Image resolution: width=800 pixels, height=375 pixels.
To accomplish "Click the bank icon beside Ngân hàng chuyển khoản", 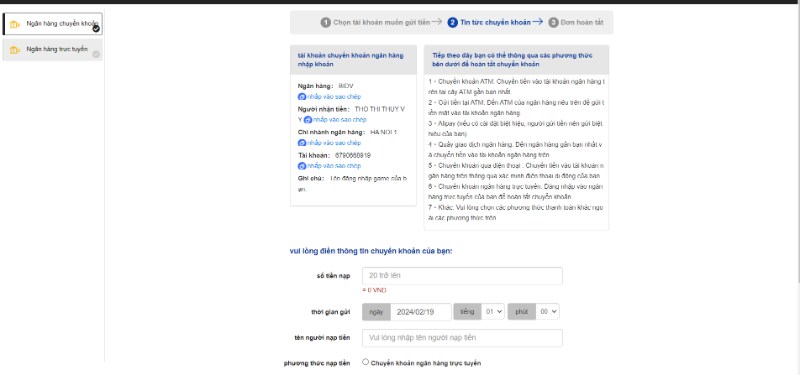I will (14, 24).
